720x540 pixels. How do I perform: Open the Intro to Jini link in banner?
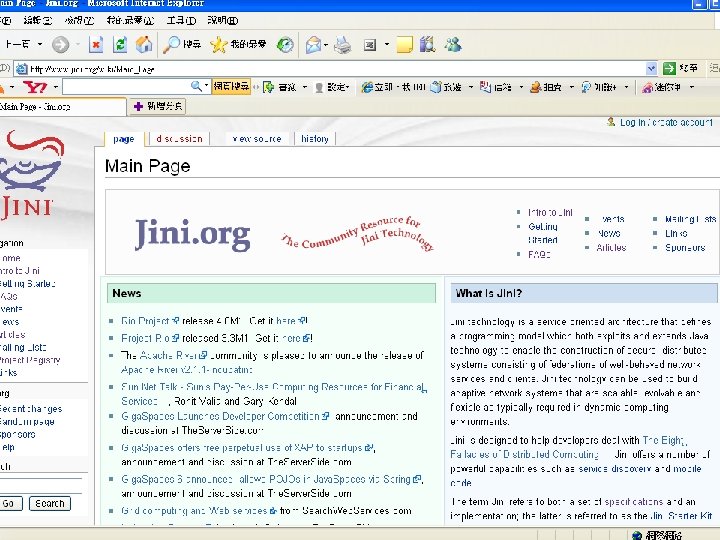pos(550,212)
